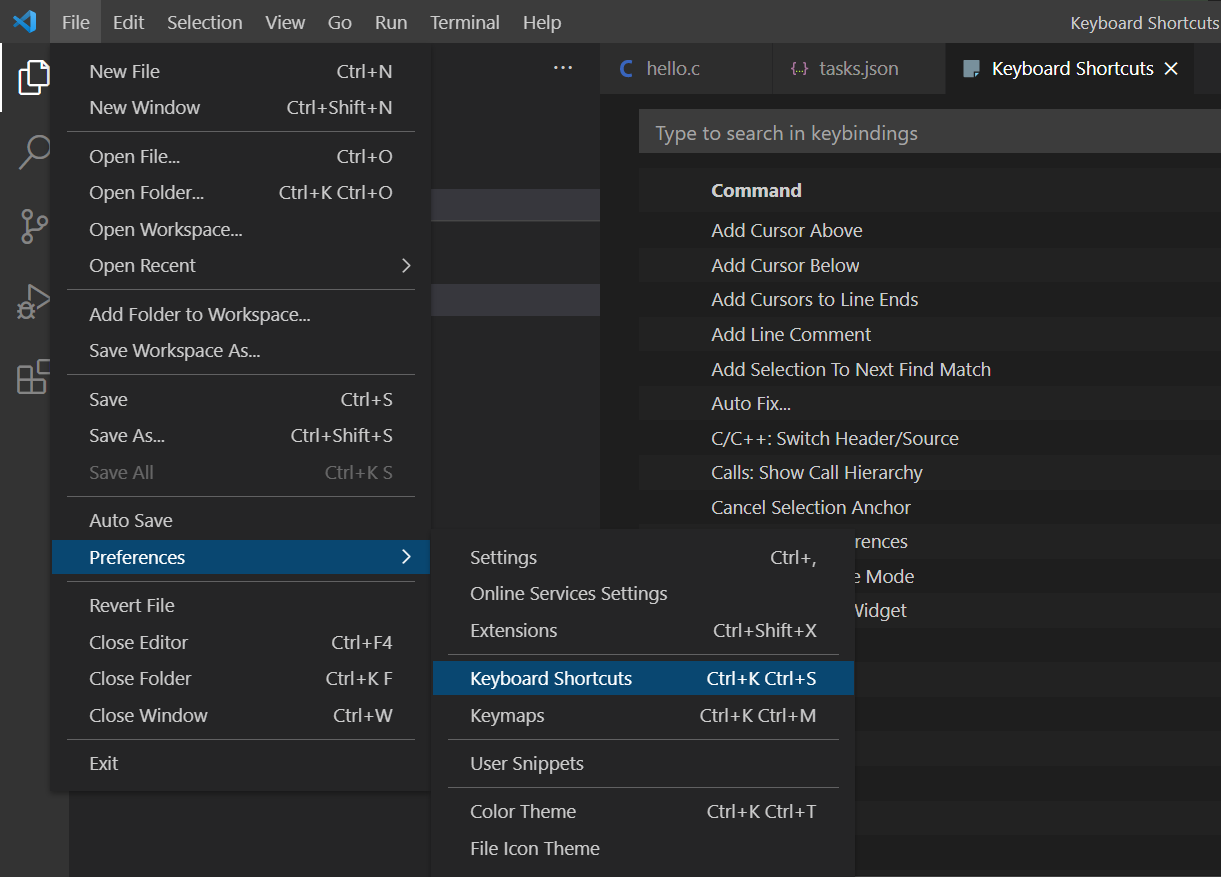Choose Close Editor menu item
This screenshot has height=877, width=1221.
(240, 642)
